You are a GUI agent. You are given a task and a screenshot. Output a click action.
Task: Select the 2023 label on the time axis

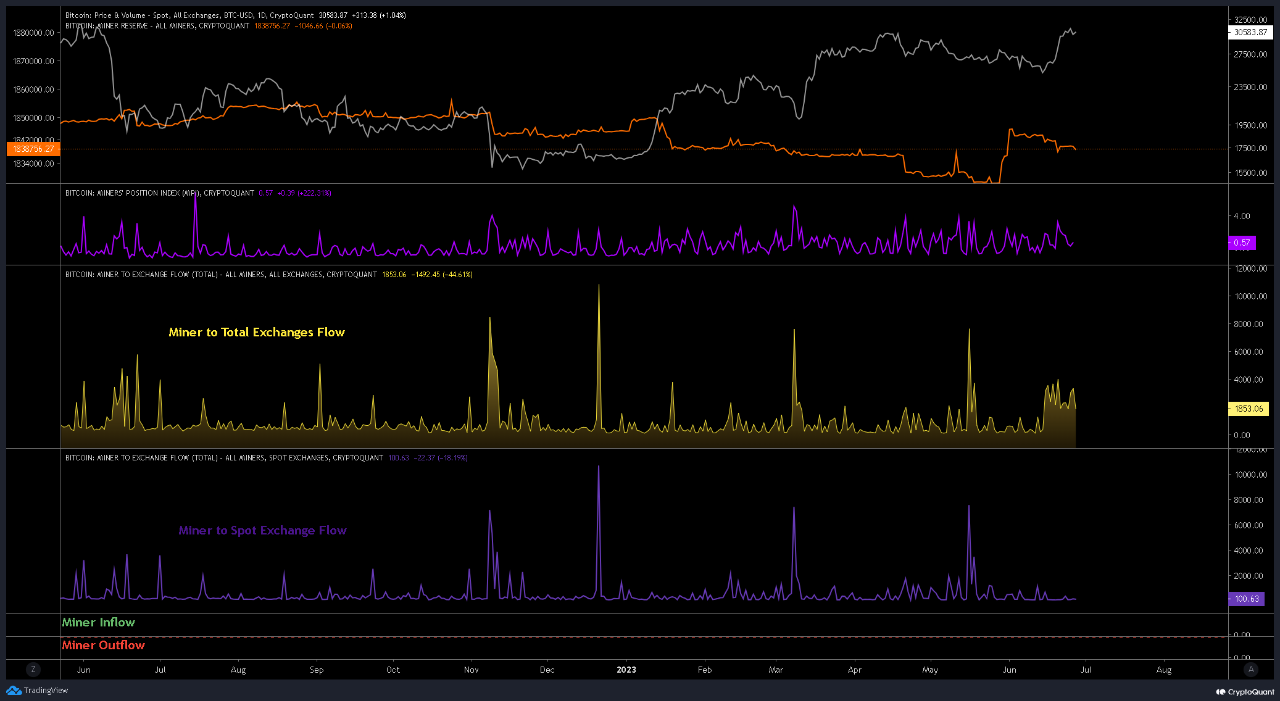point(626,669)
